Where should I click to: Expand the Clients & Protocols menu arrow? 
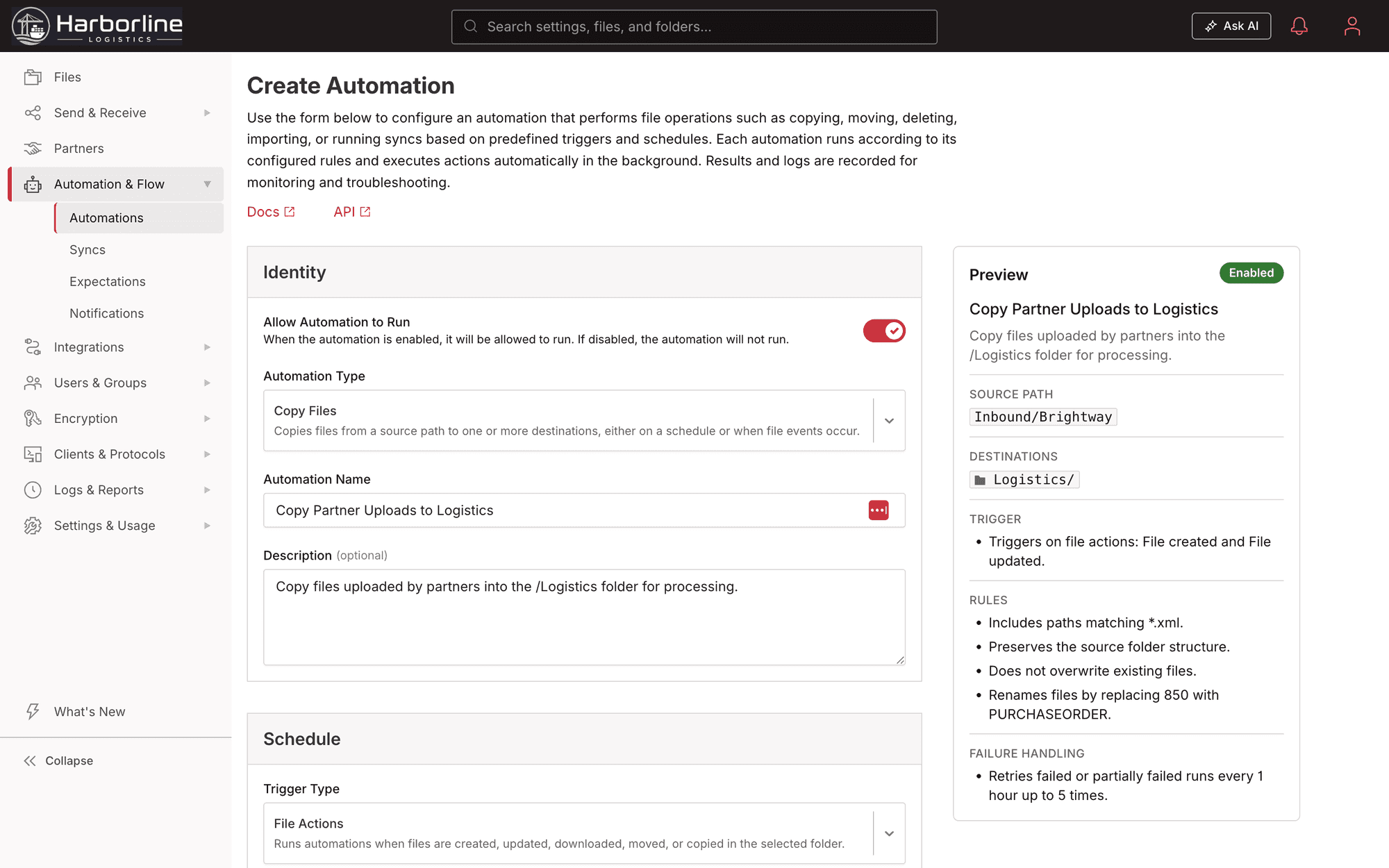click(x=207, y=454)
